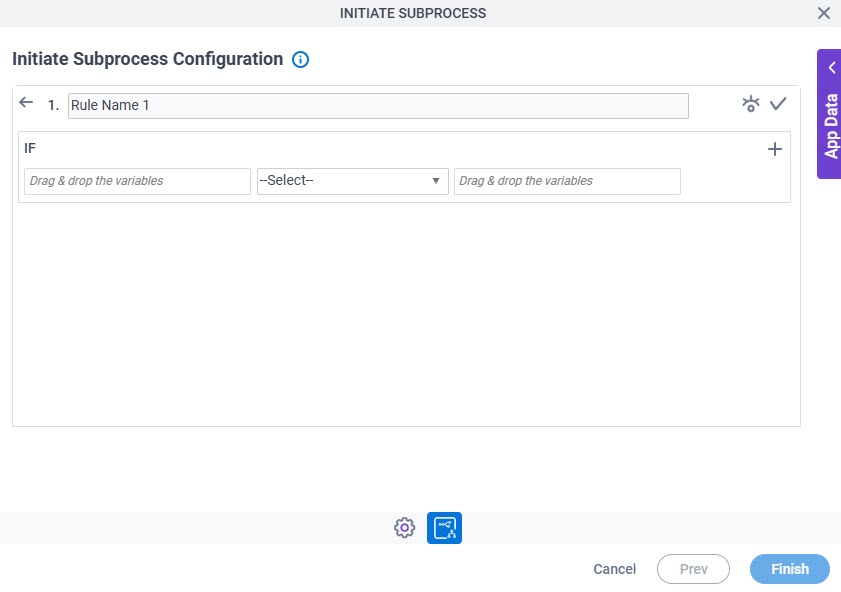Image resolution: width=841 pixels, height=592 pixels.
Task: Click the Cancel button
Action: coord(615,569)
